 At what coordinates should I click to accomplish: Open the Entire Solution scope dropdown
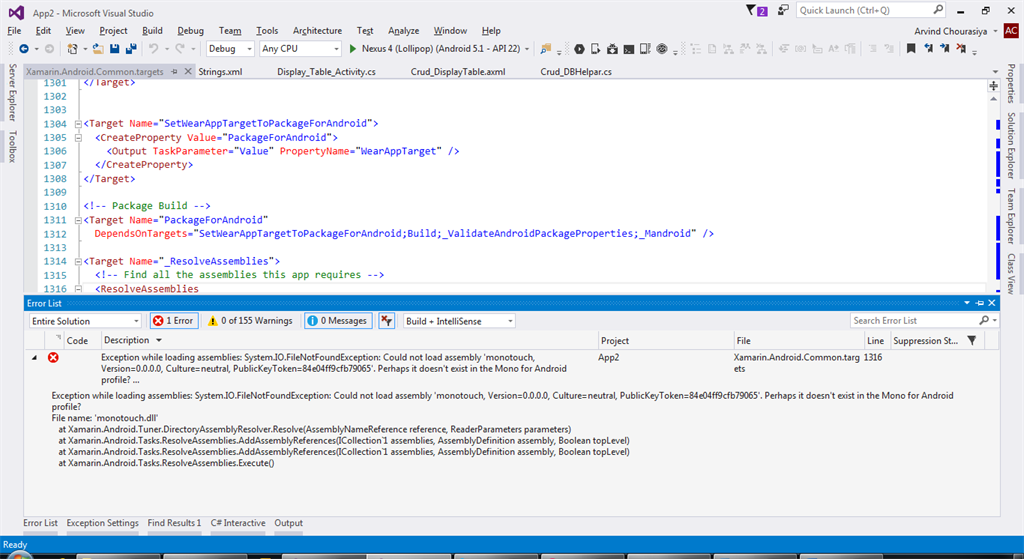click(85, 321)
